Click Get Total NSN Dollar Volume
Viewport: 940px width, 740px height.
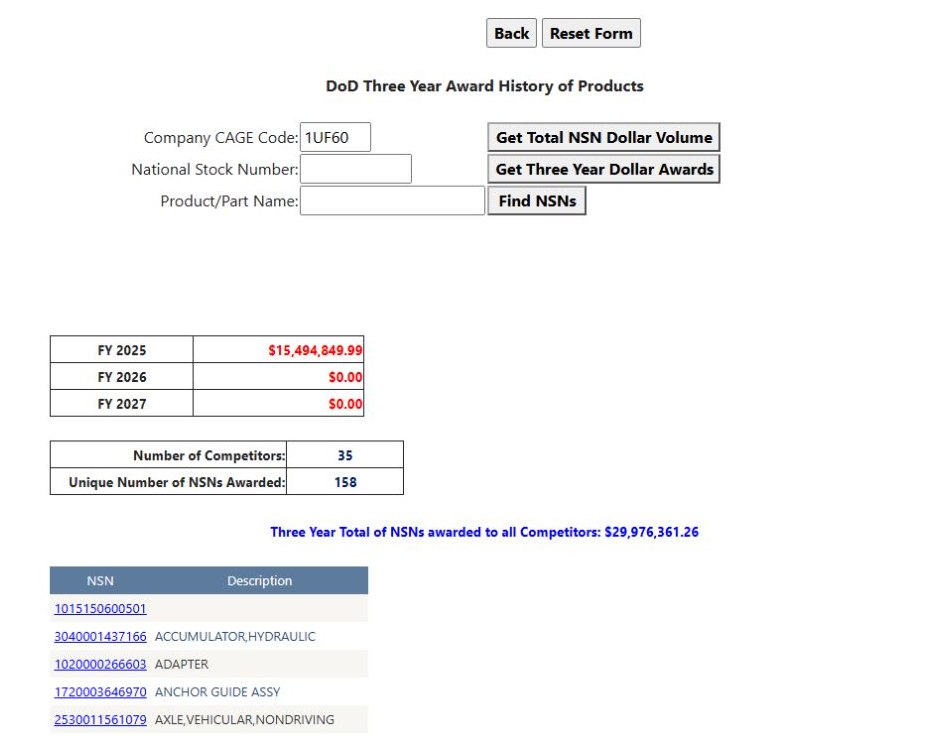point(603,137)
